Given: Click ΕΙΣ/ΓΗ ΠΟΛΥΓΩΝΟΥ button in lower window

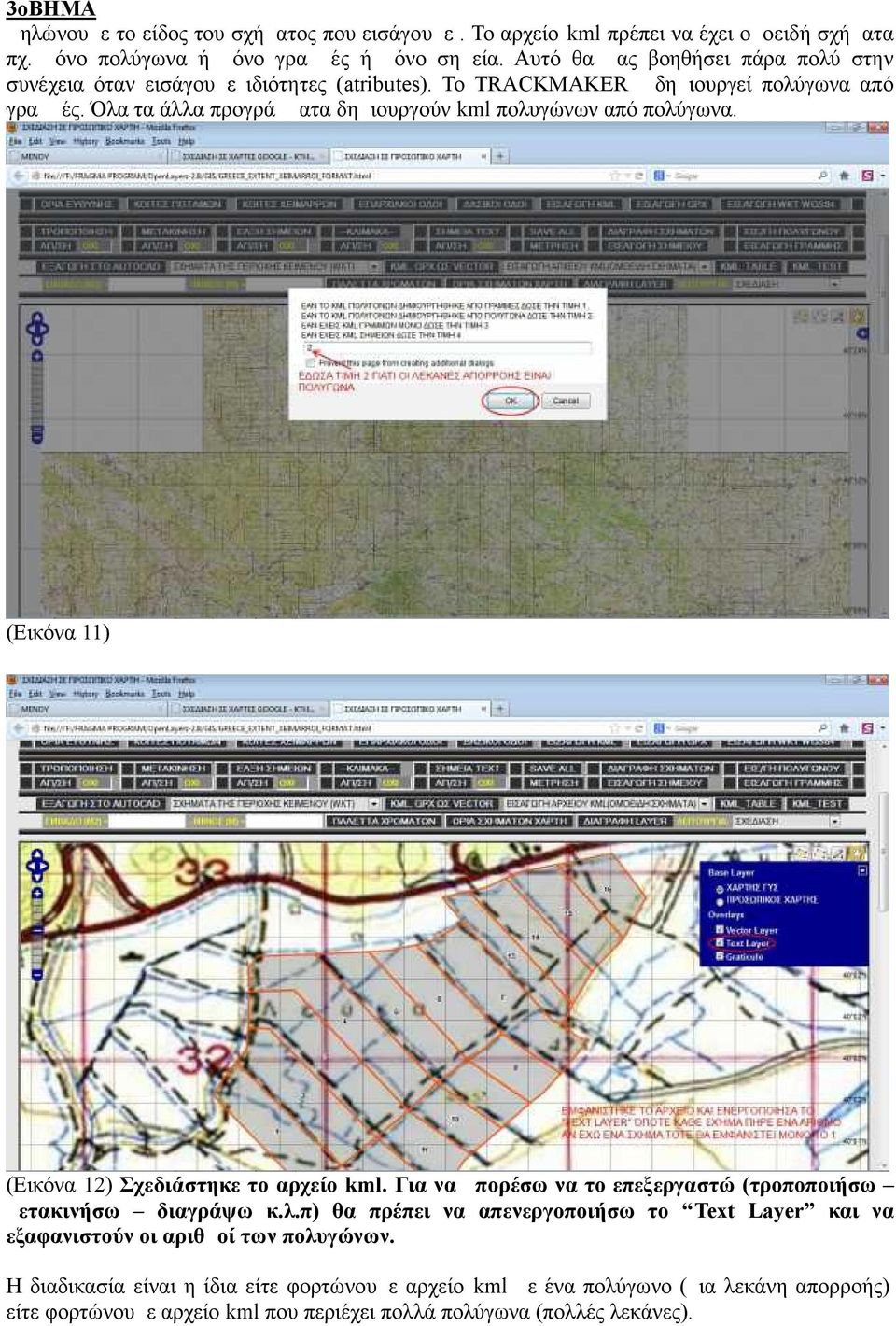Looking at the screenshot, I should 792,769.
